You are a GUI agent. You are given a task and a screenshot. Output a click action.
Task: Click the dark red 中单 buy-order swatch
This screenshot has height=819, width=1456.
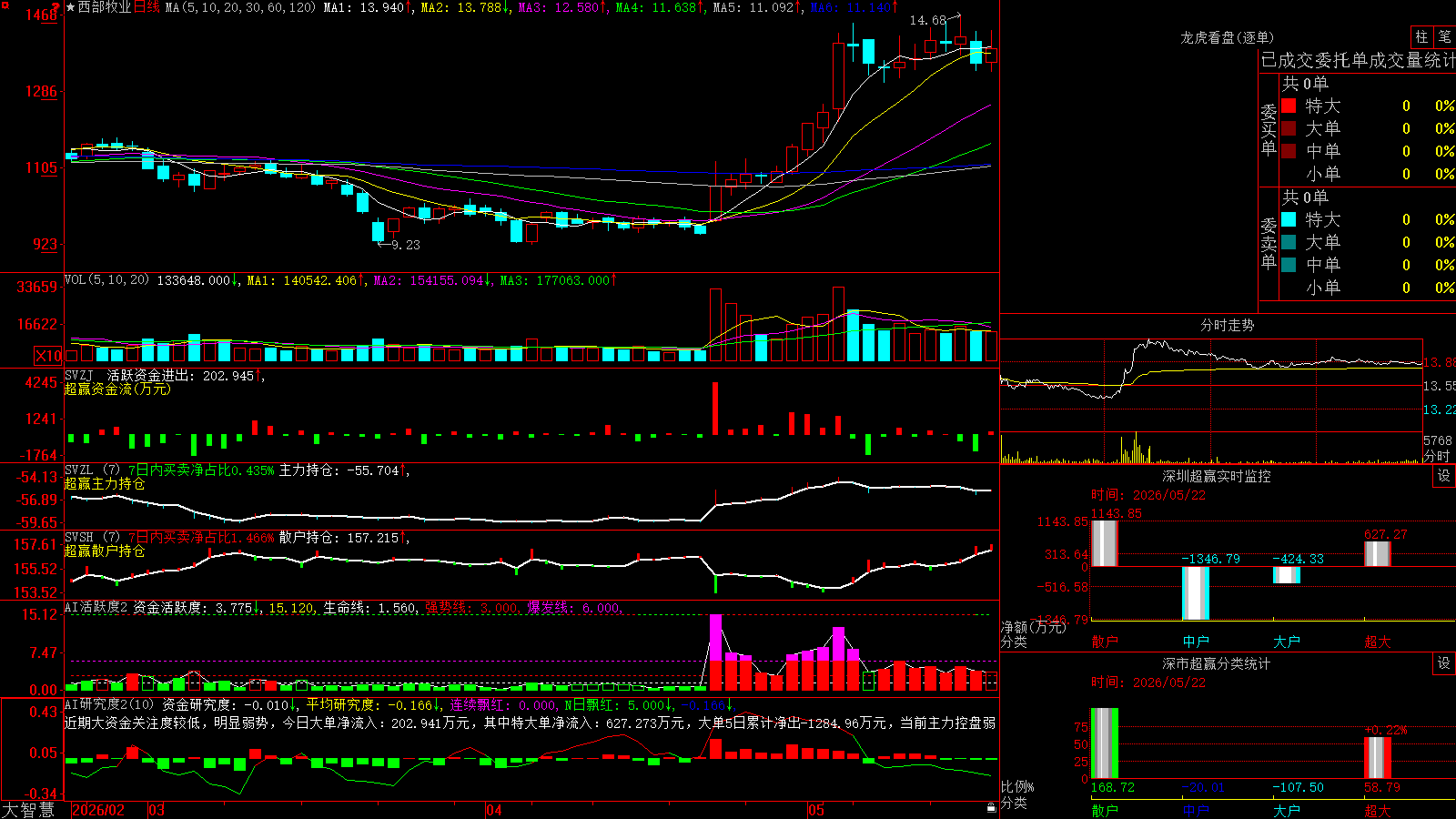pyautogui.click(x=1289, y=151)
